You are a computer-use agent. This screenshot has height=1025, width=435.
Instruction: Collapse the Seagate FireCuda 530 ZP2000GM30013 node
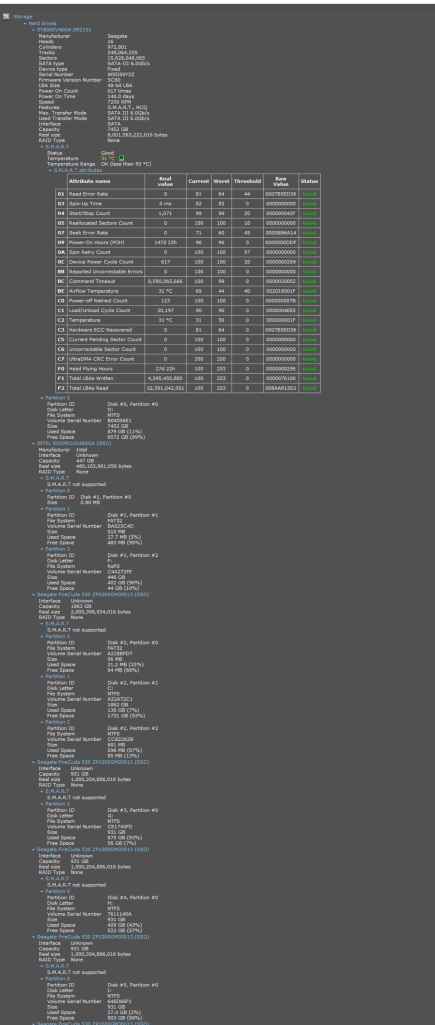coord(33,594)
